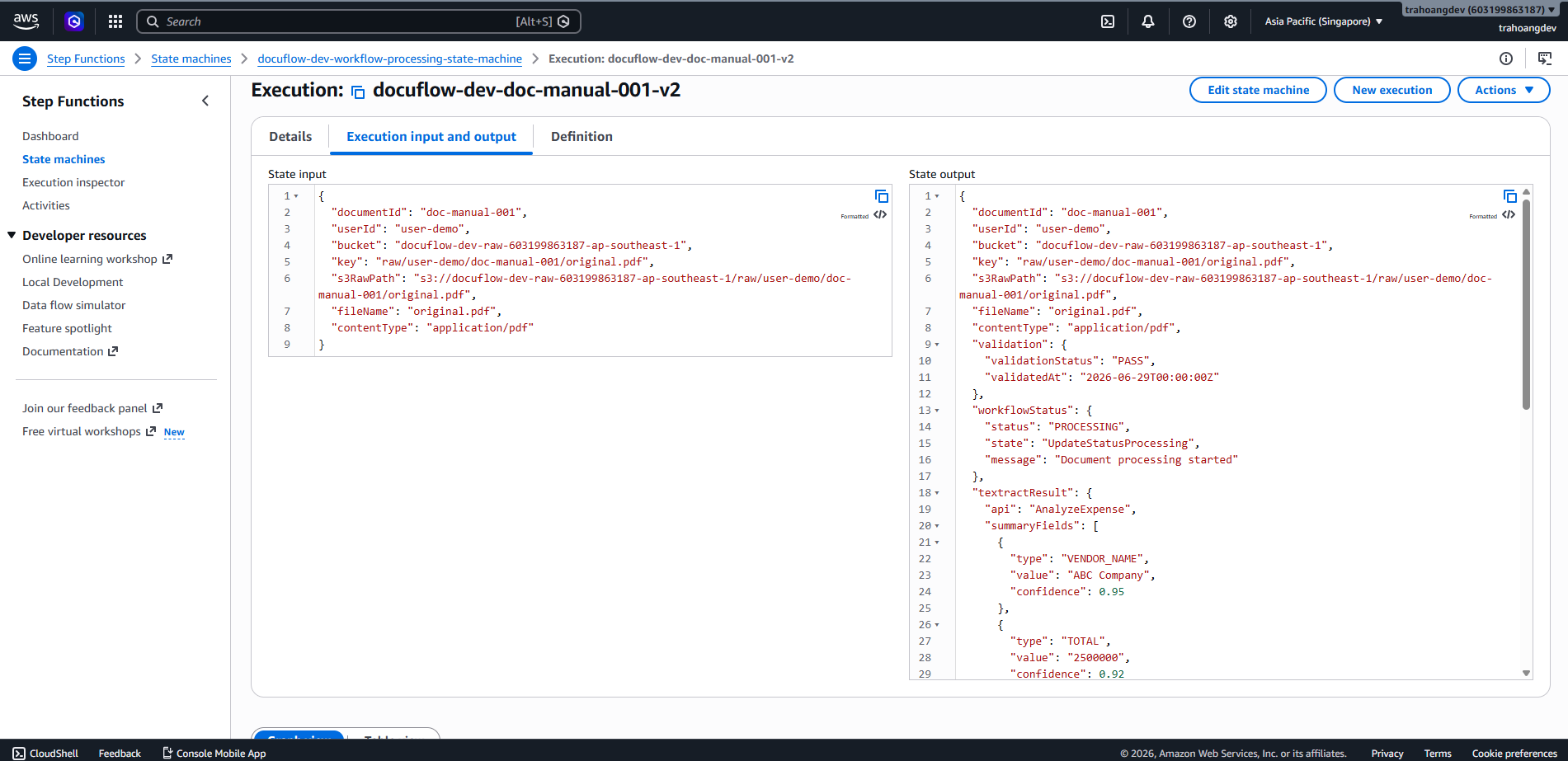This screenshot has height=761, width=1568.
Task: Open the info panel icon
Action: (x=1506, y=59)
